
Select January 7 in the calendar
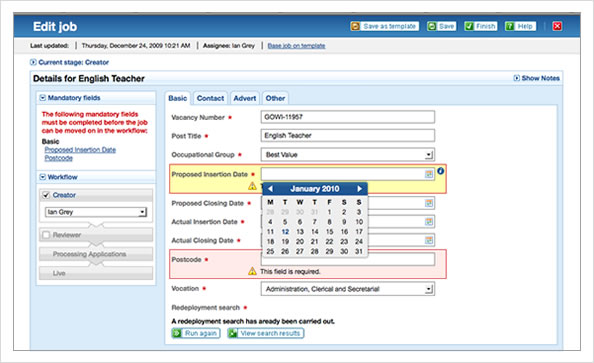pyautogui.click(x=314, y=222)
